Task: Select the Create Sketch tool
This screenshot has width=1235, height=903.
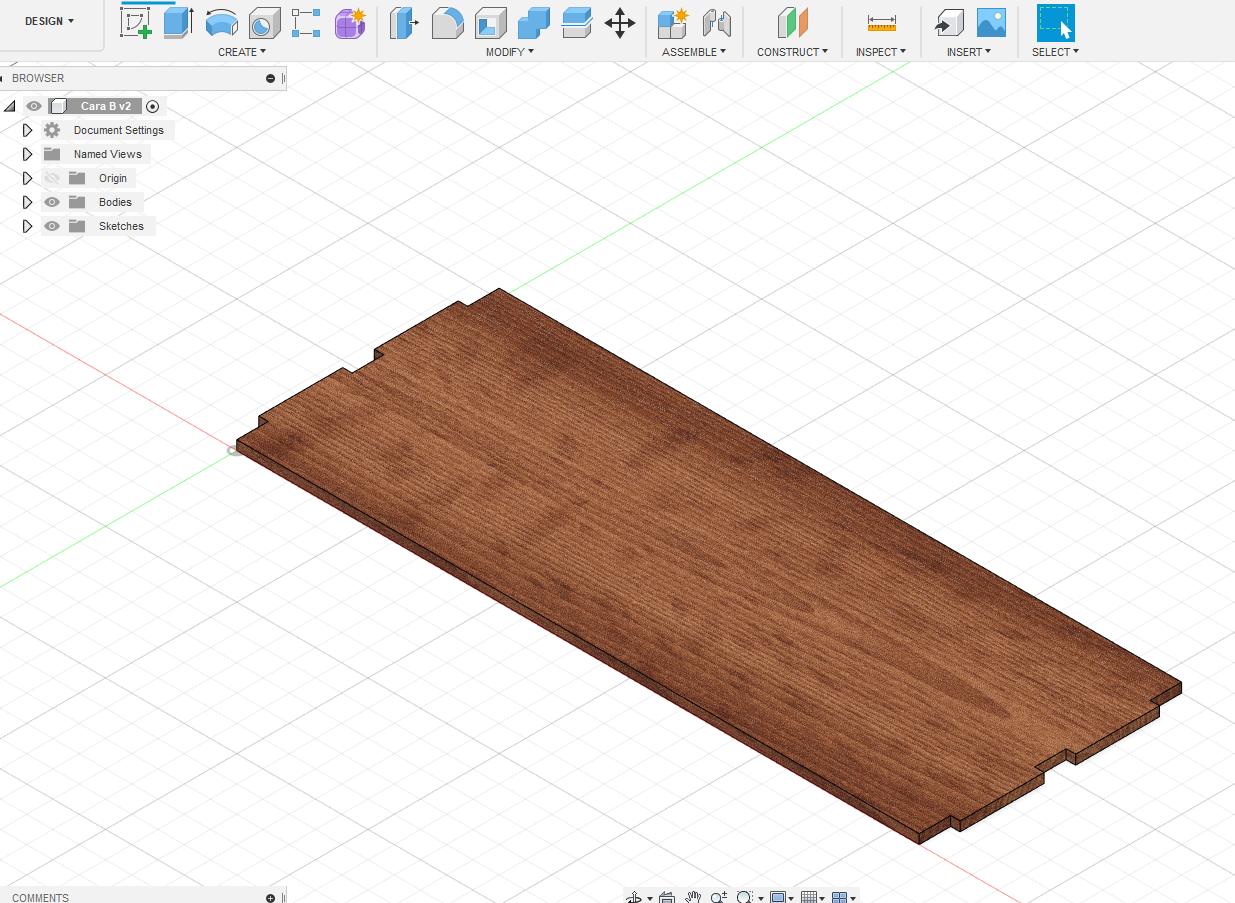Action: click(x=136, y=22)
